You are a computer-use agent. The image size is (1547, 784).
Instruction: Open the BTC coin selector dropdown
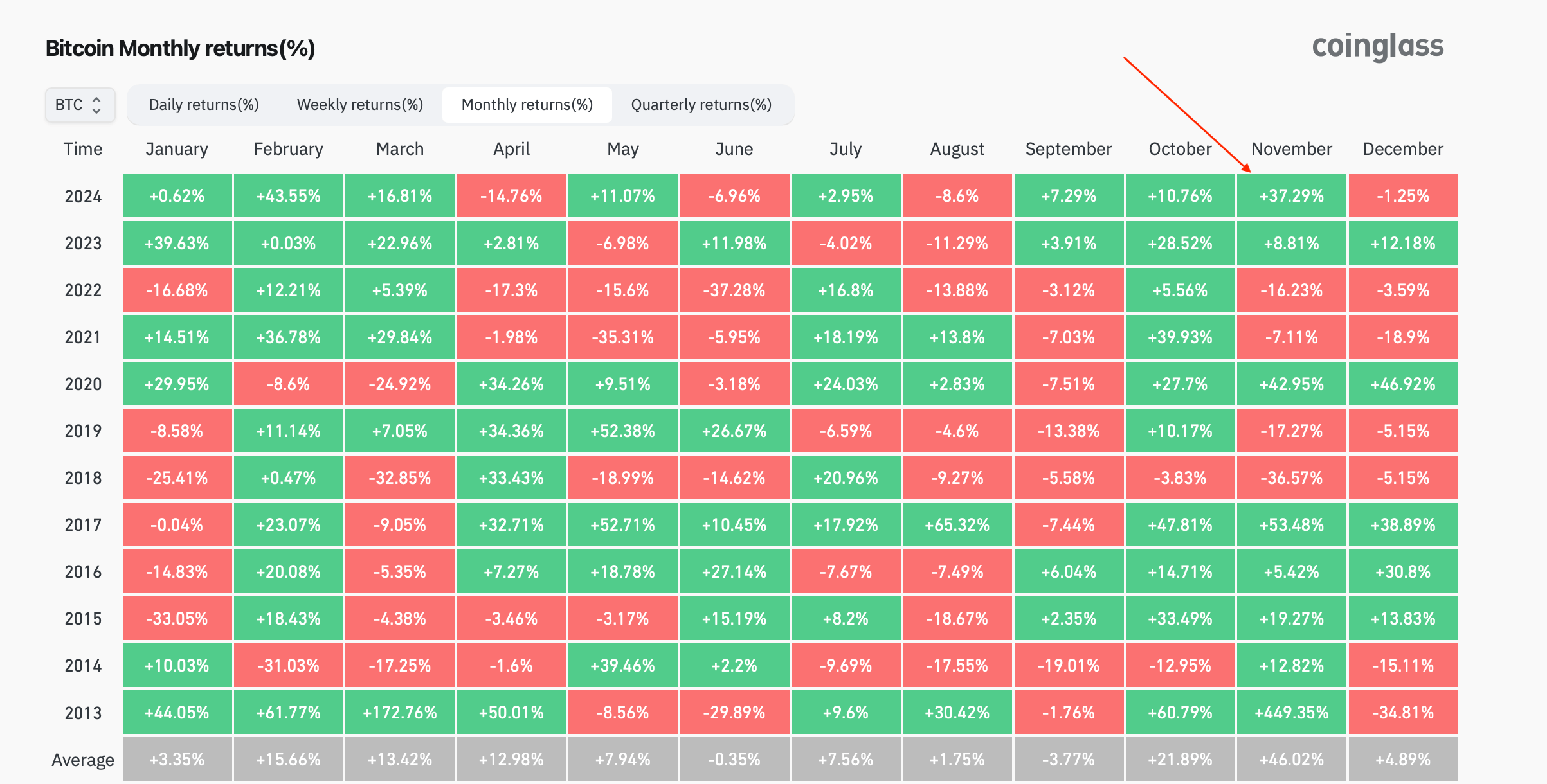click(80, 105)
